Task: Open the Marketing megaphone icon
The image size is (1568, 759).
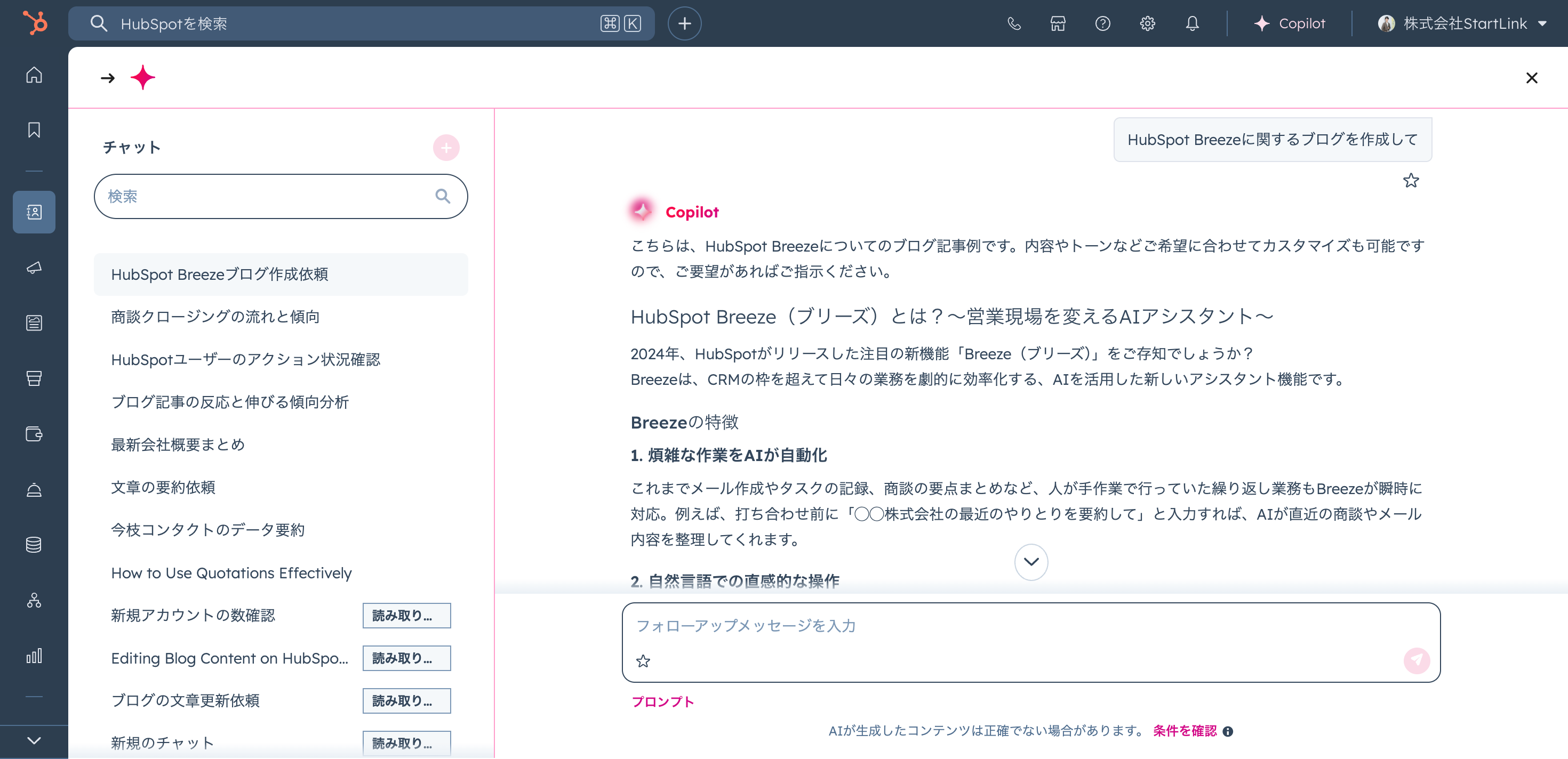Action: [34, 268]
